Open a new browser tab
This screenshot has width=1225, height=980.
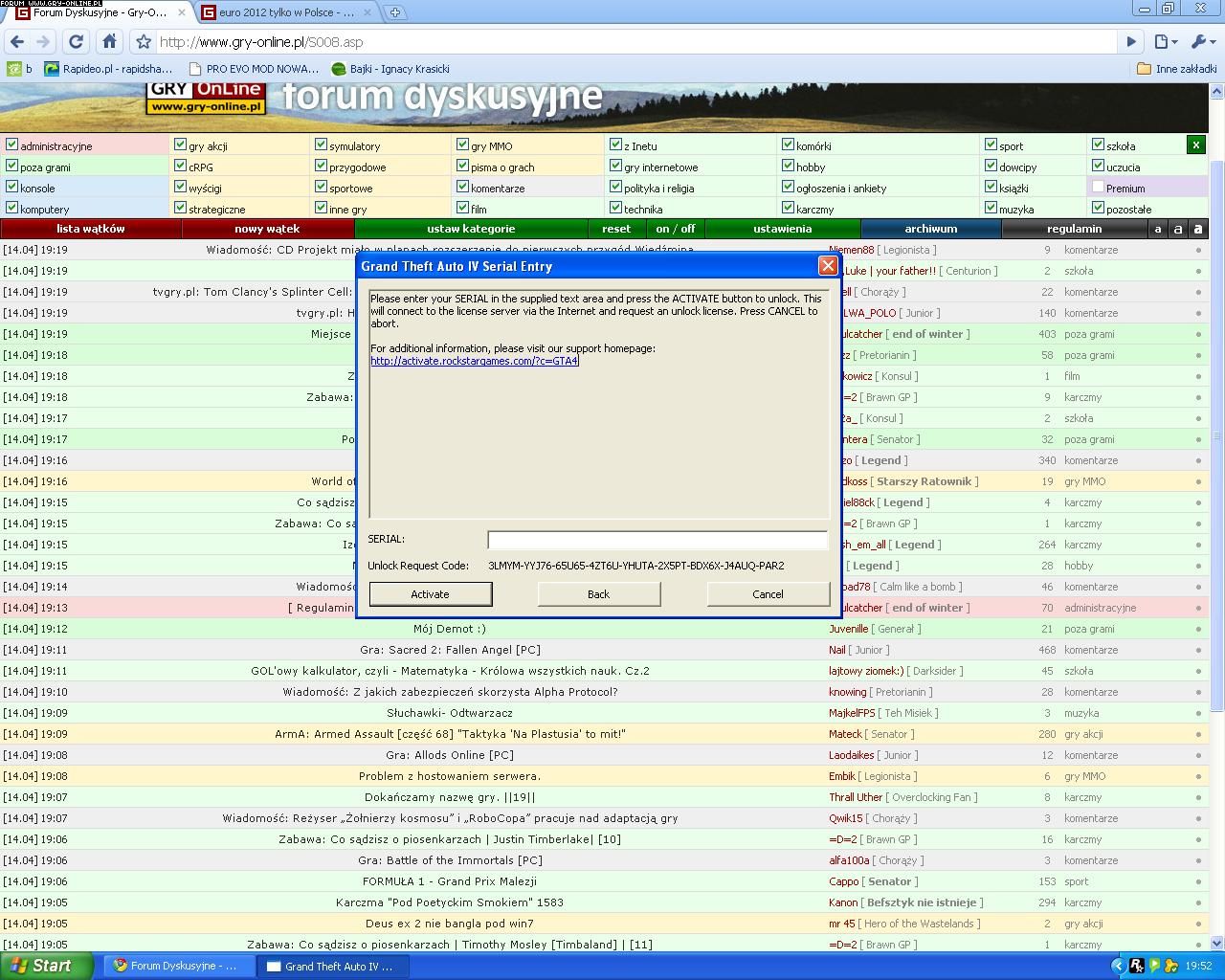[394, 12]
